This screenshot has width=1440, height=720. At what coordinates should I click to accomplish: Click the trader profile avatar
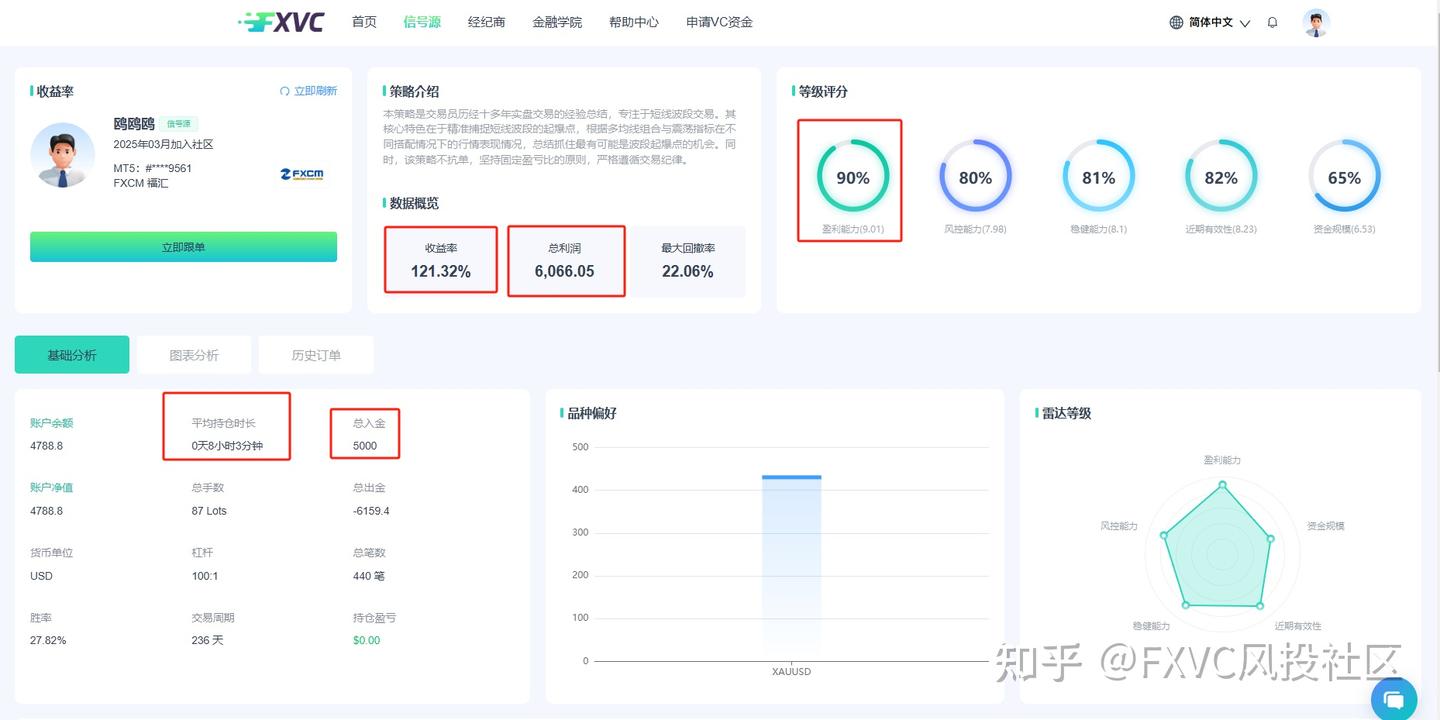point(63,154)
